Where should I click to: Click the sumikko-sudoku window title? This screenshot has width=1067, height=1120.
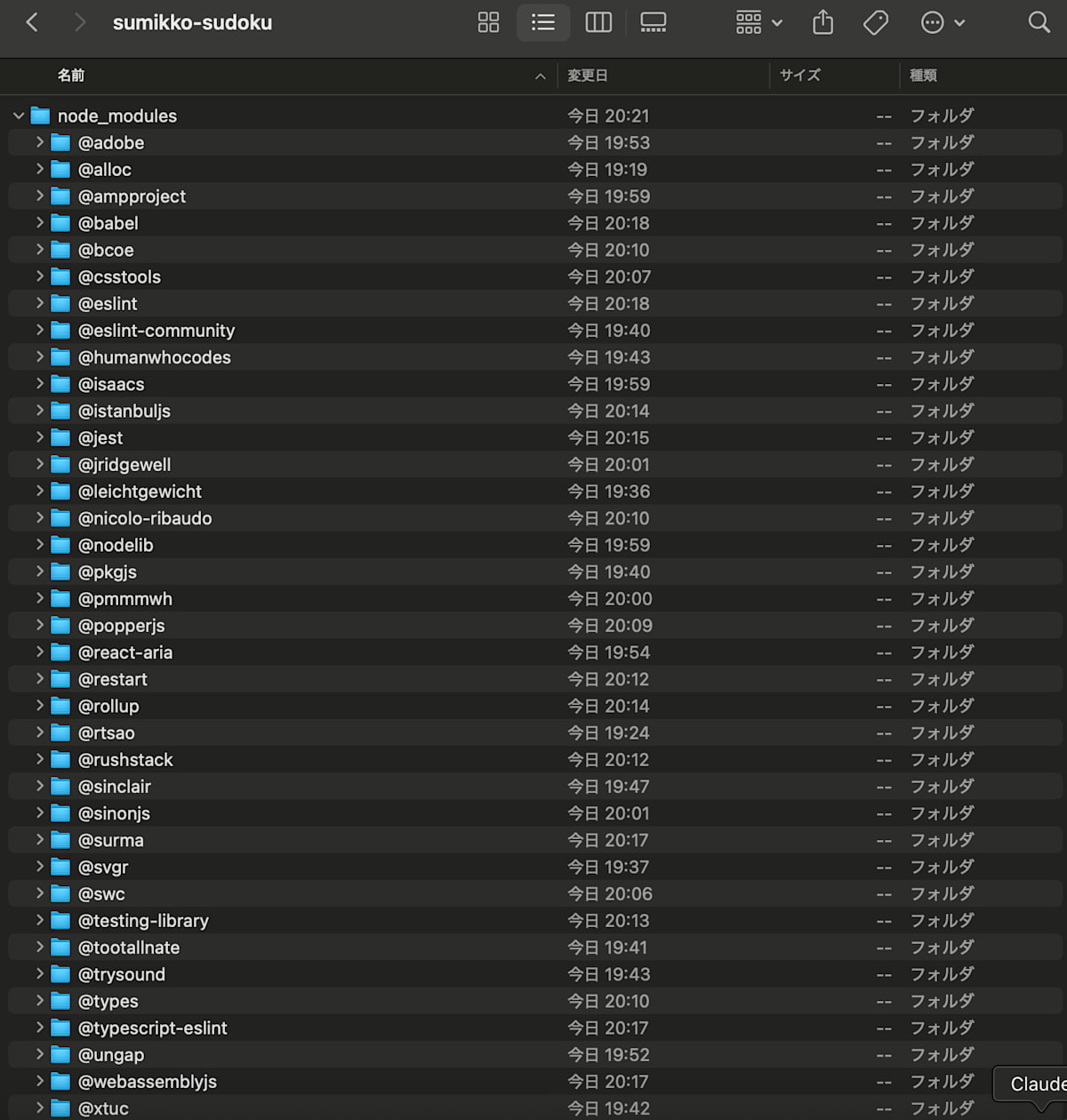(x=192, y=23)
